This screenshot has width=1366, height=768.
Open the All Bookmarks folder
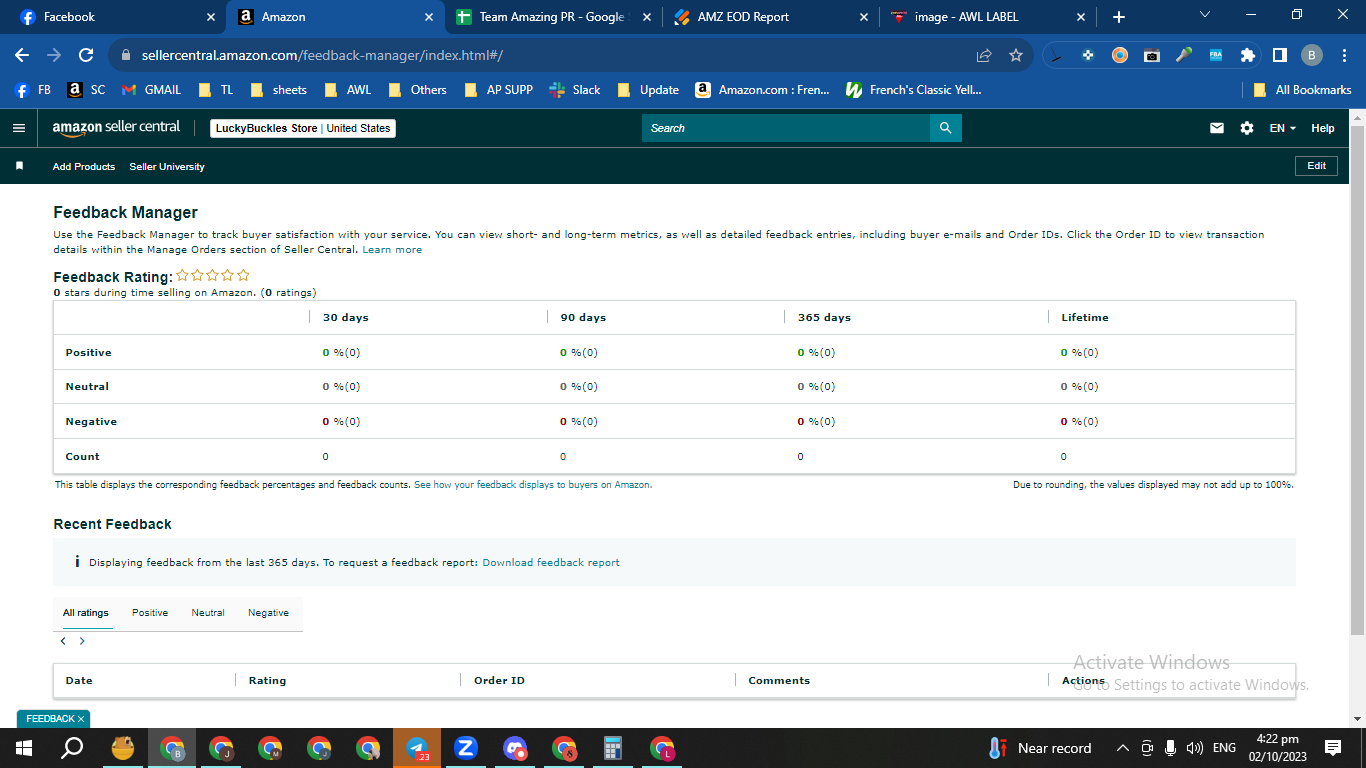tap(1303, 90)
